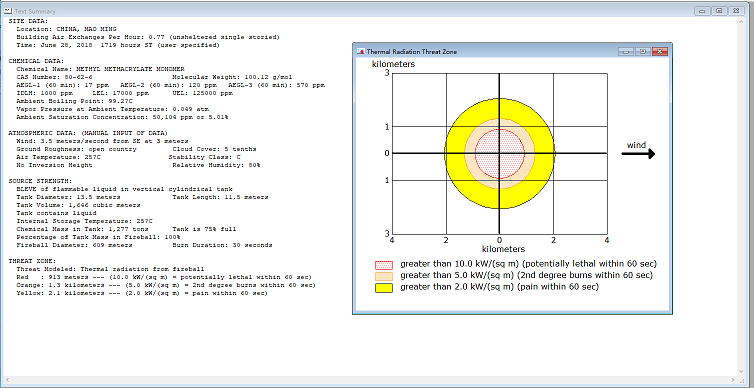Restore down the Text Summary window
Screen dimensions: 754x388
click(x=719, y=11)
